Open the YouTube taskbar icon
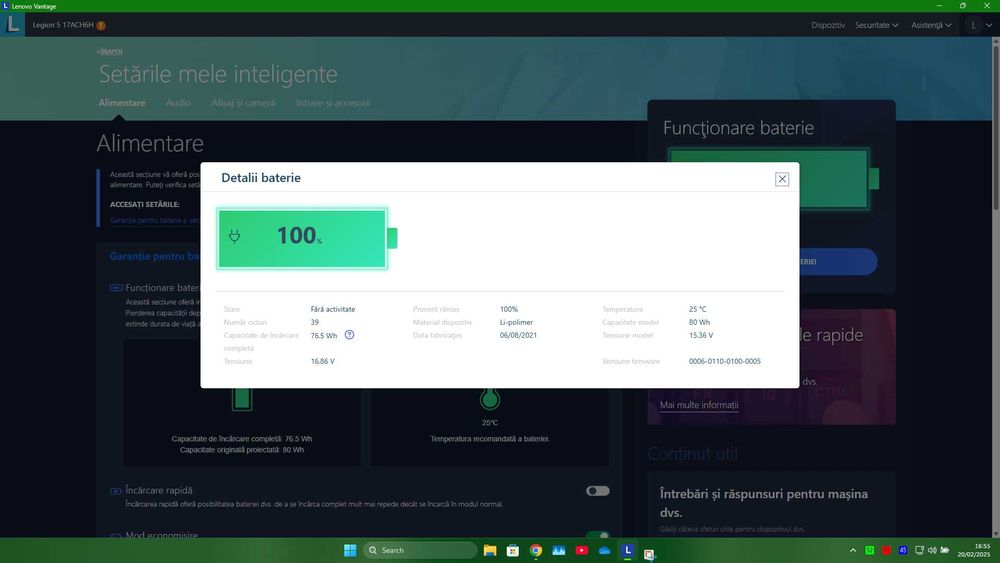 tap(582, 550)
